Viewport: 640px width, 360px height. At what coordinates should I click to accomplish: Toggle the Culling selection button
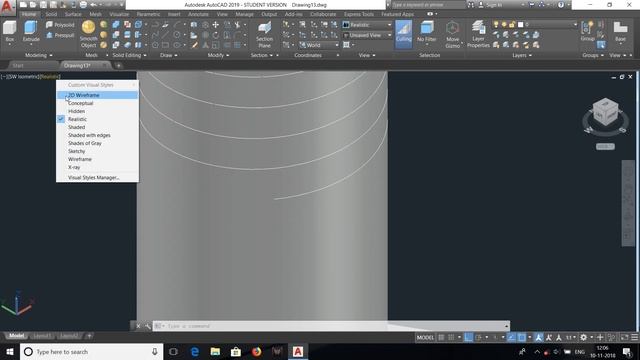[404, 33]
